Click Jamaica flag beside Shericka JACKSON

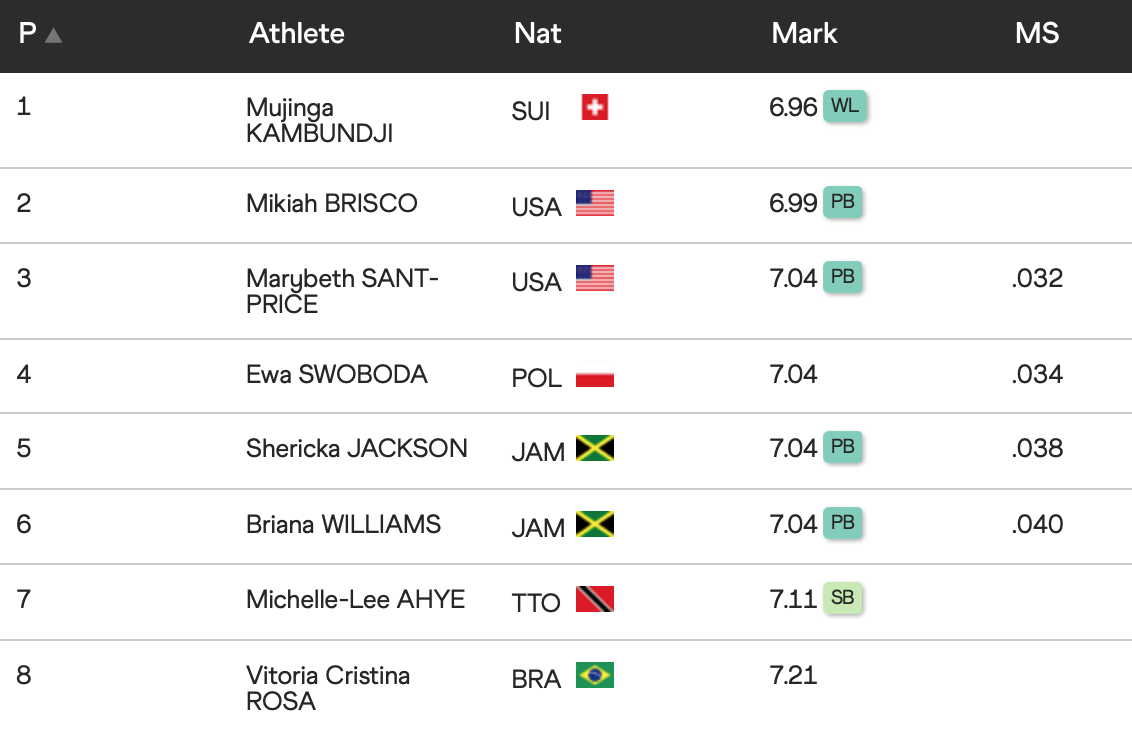[x=595, y=448]
